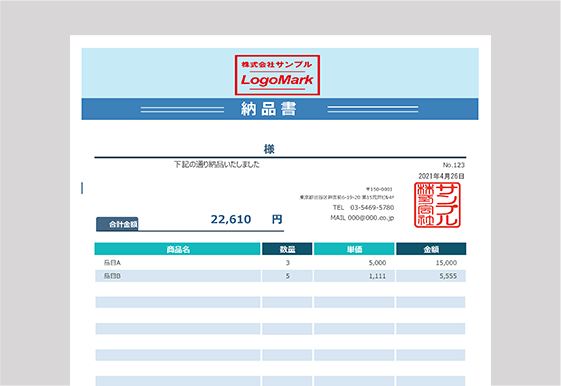Select the 品目B product name cell

pos(177,276)
